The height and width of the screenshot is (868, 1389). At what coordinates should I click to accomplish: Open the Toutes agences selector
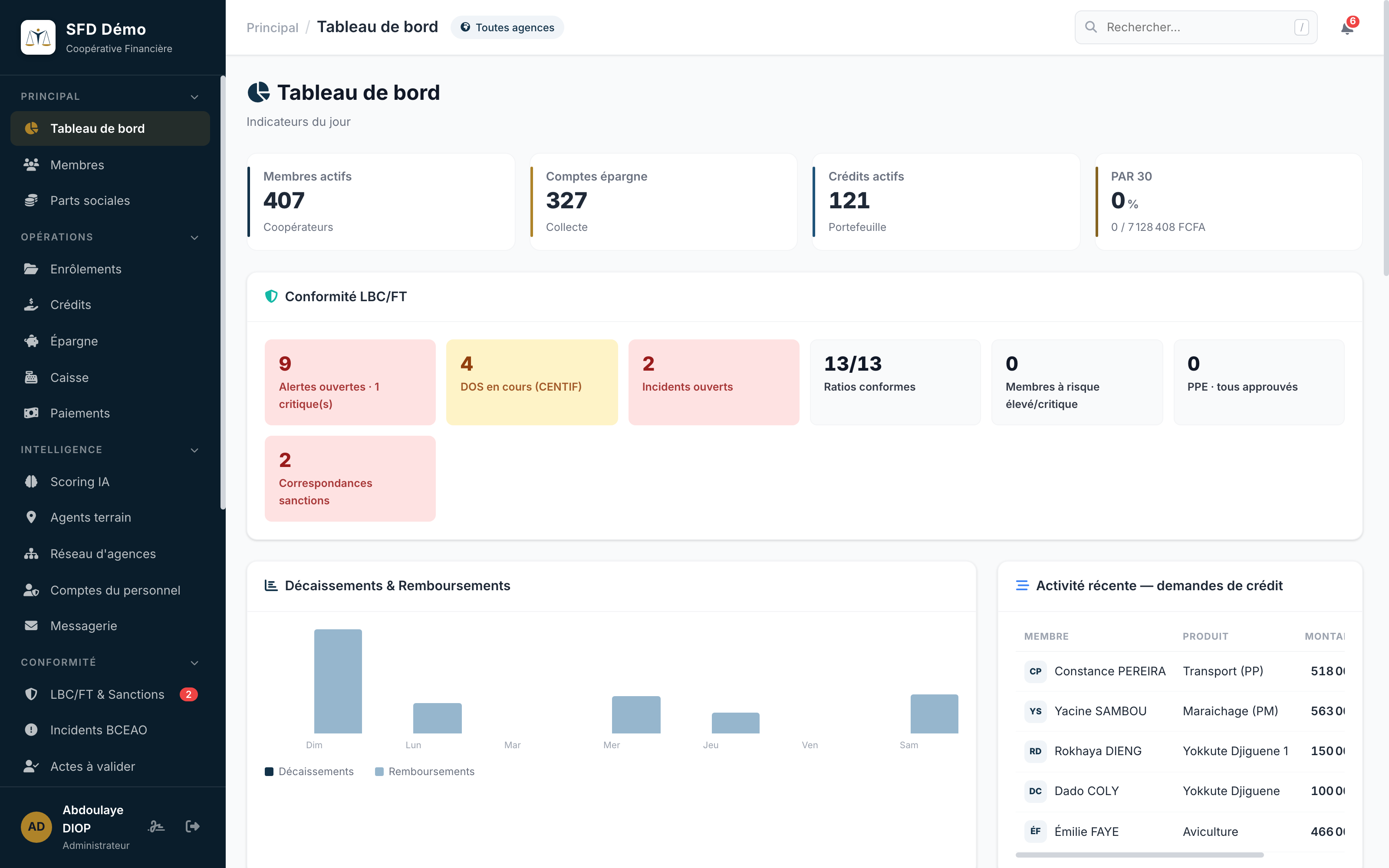coord(507,27)
